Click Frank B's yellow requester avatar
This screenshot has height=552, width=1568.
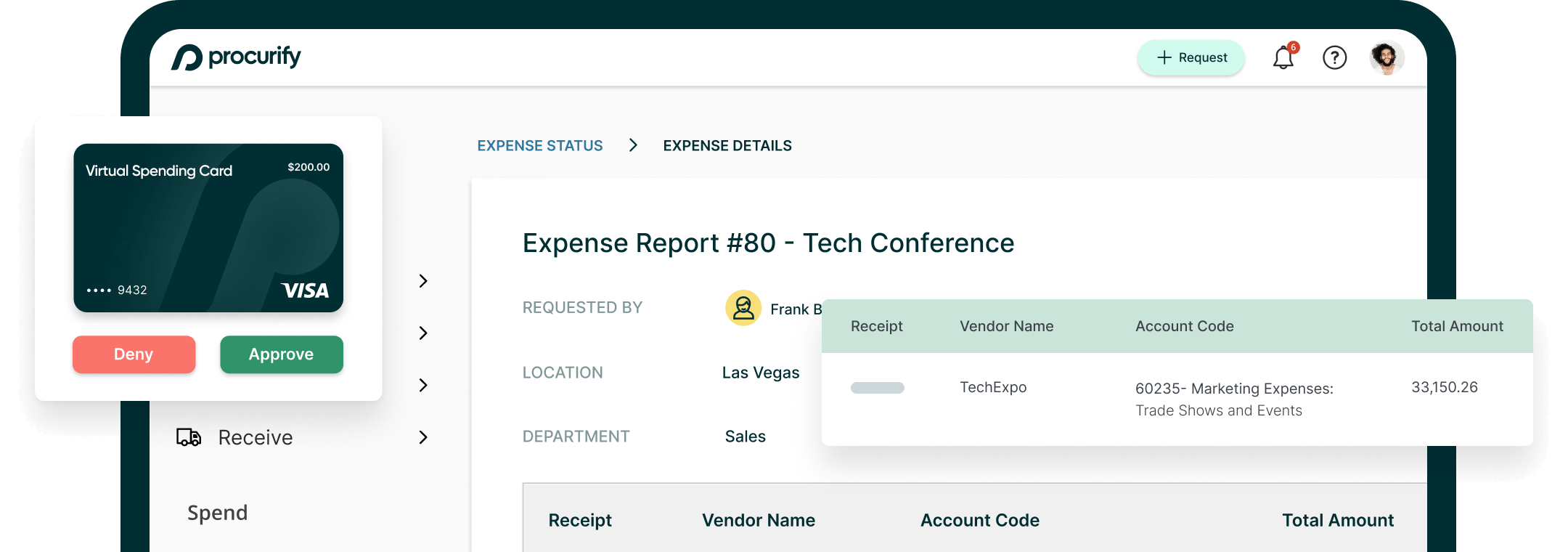743,308
